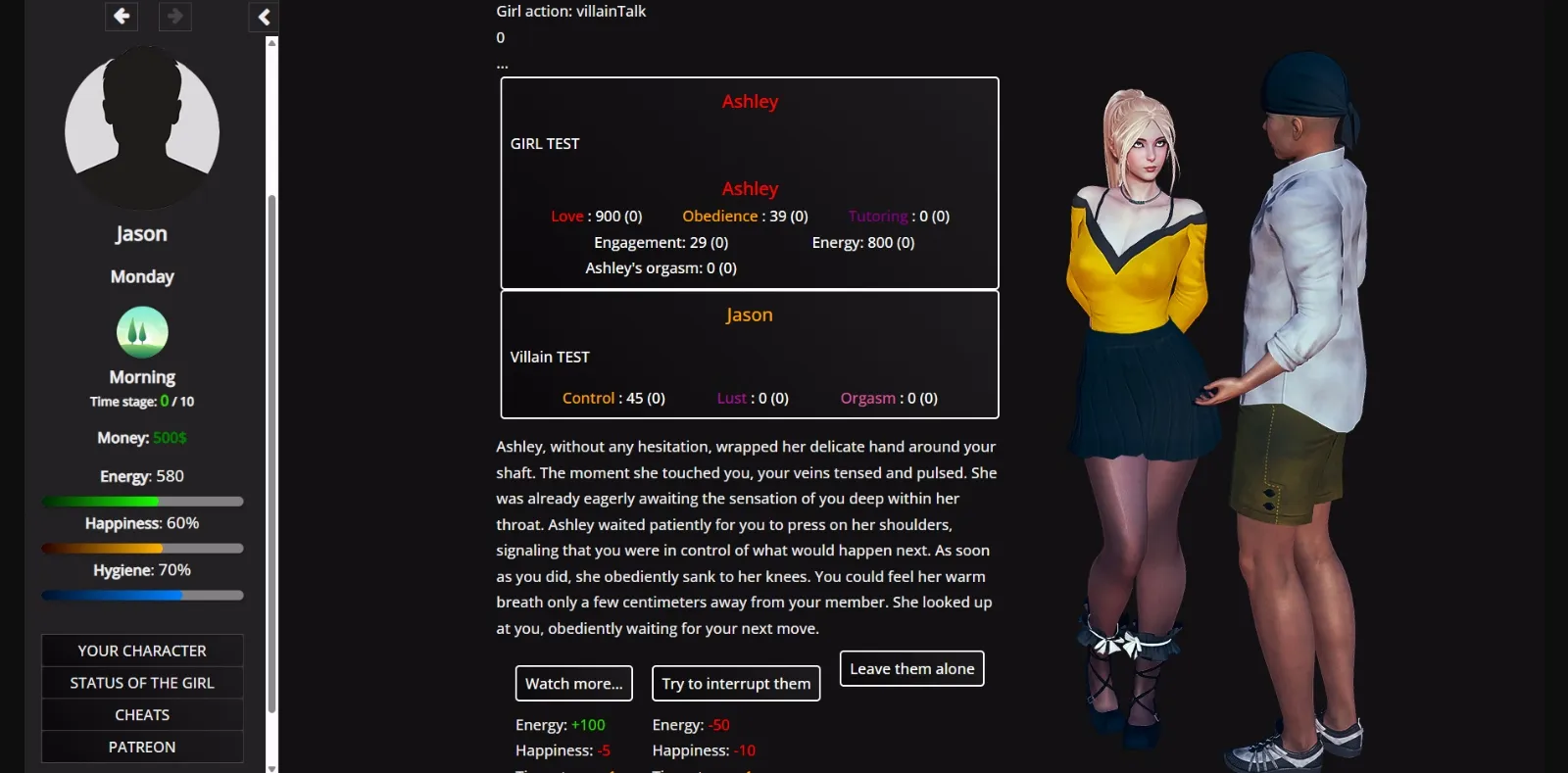
Task: Click the orange Control stat label
Action: click(x=588, y=399)
